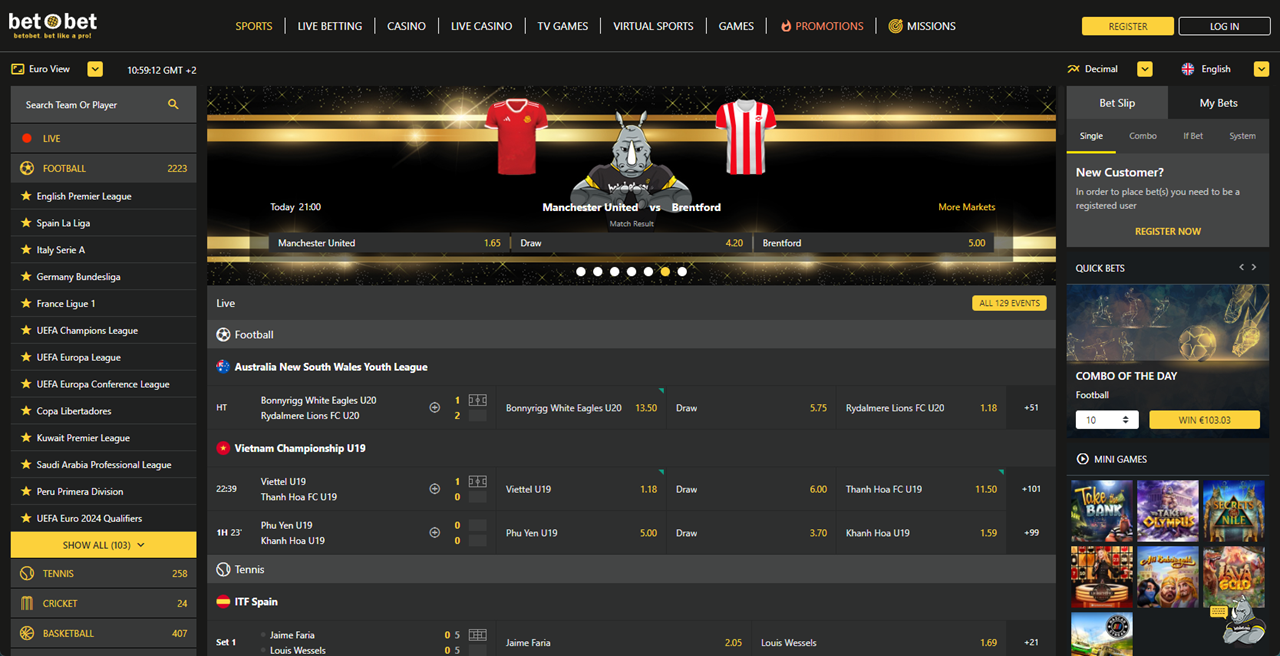The image size is (1280, 656).
Task: Open the Euro View dropdown
Action: [x=95, y=68]
